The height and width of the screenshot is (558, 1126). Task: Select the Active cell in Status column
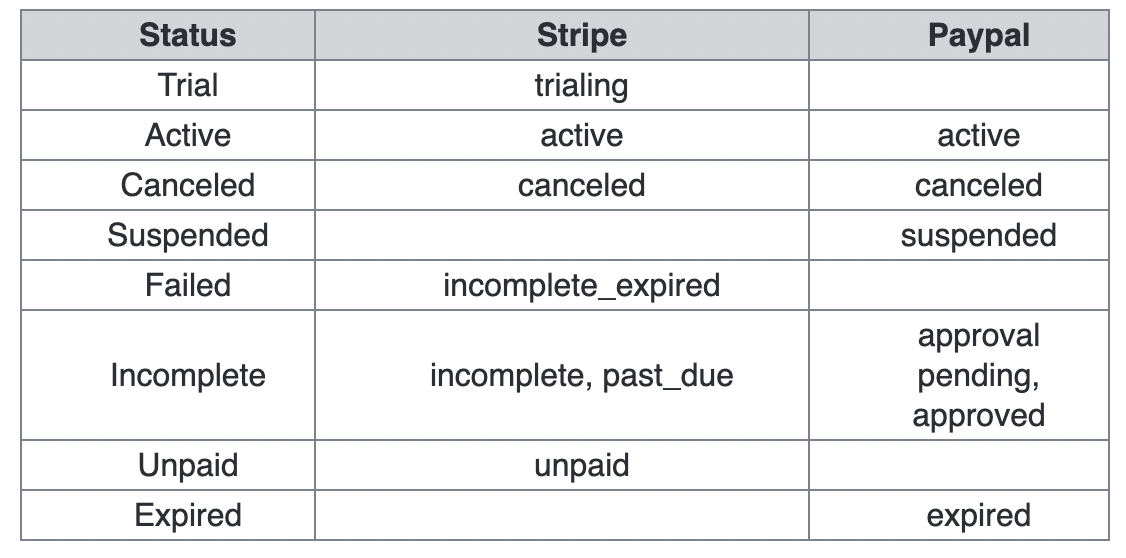pos(188,135)
